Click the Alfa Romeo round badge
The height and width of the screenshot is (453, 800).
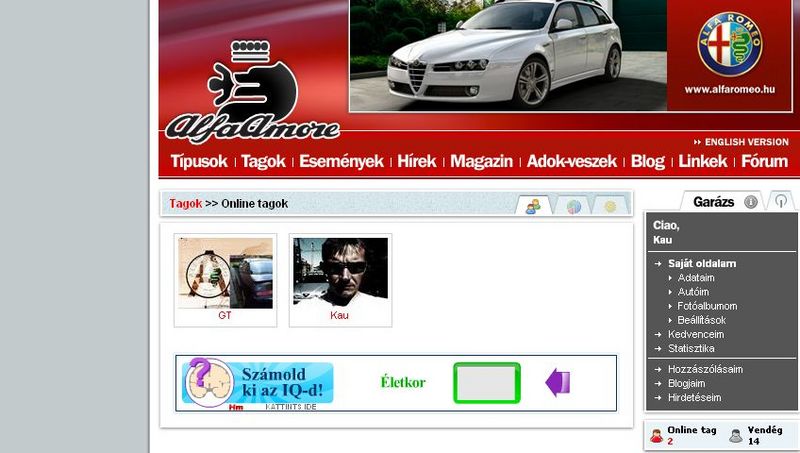click(730, 44)
